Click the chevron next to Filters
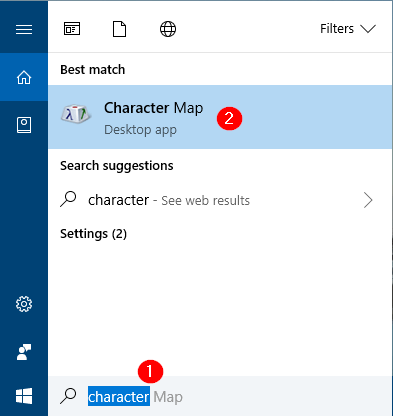 368,29
